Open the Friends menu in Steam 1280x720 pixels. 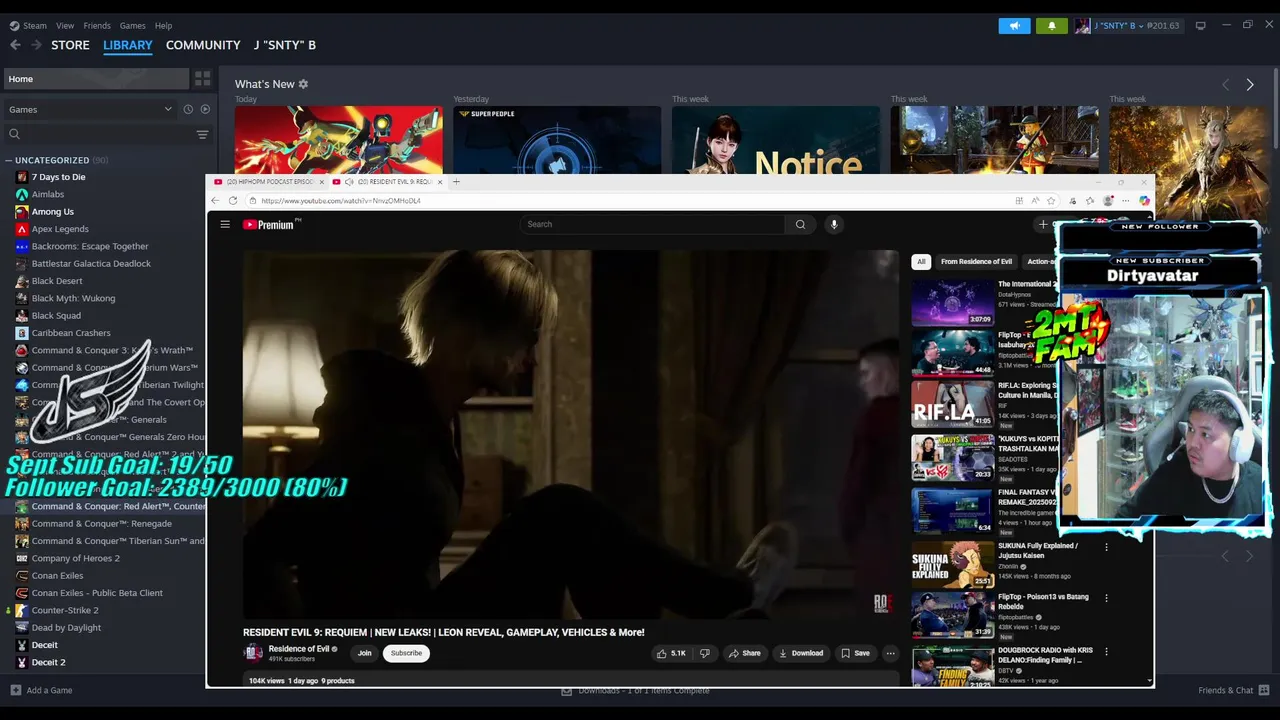[97, 26]
